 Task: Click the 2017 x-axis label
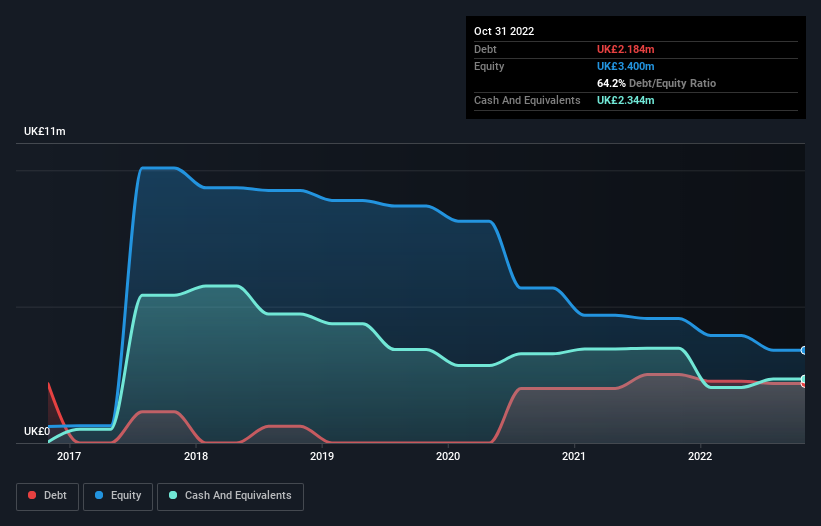(69, 456)
